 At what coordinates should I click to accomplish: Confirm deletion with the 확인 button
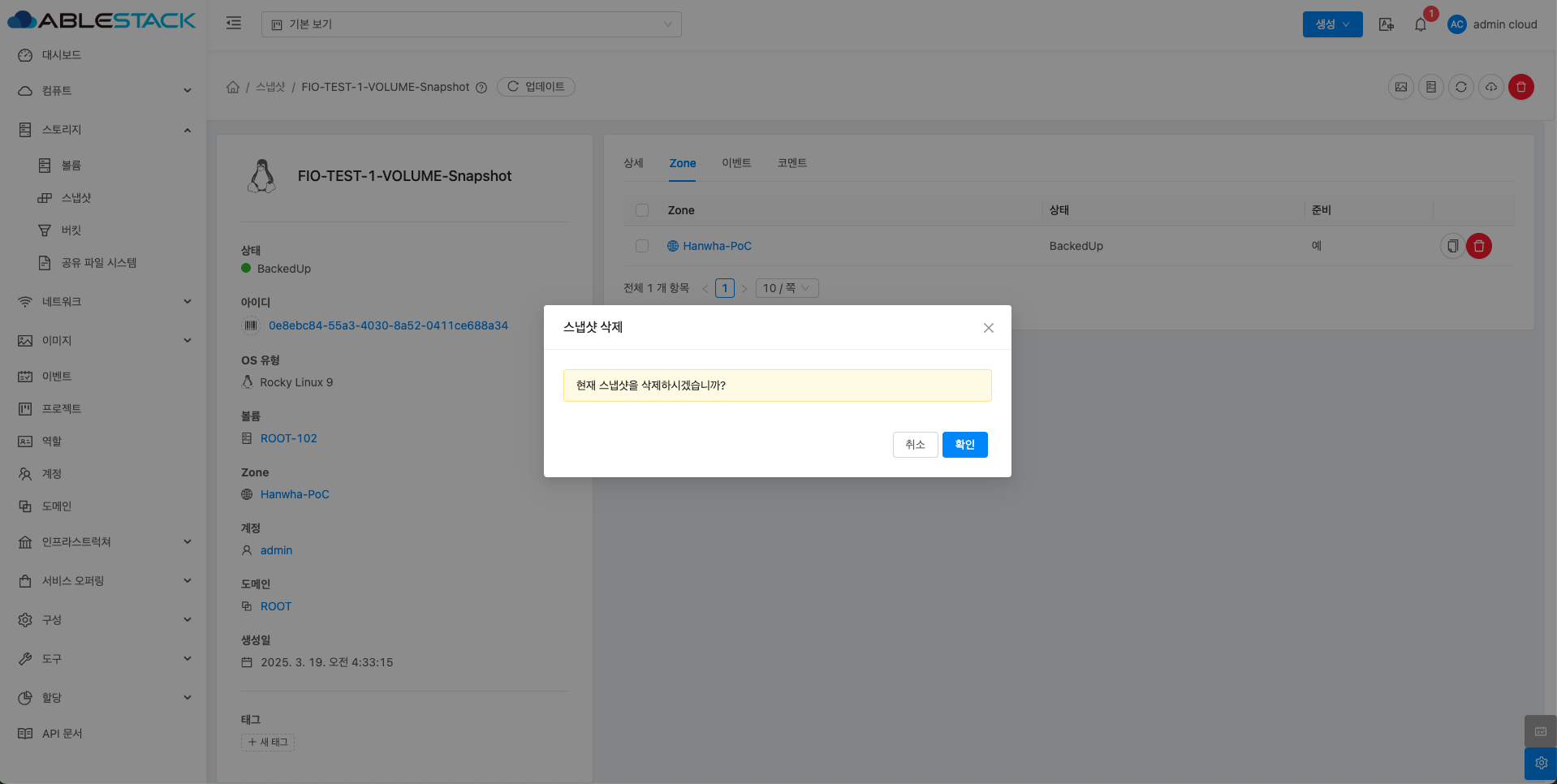tap(964, 445)
